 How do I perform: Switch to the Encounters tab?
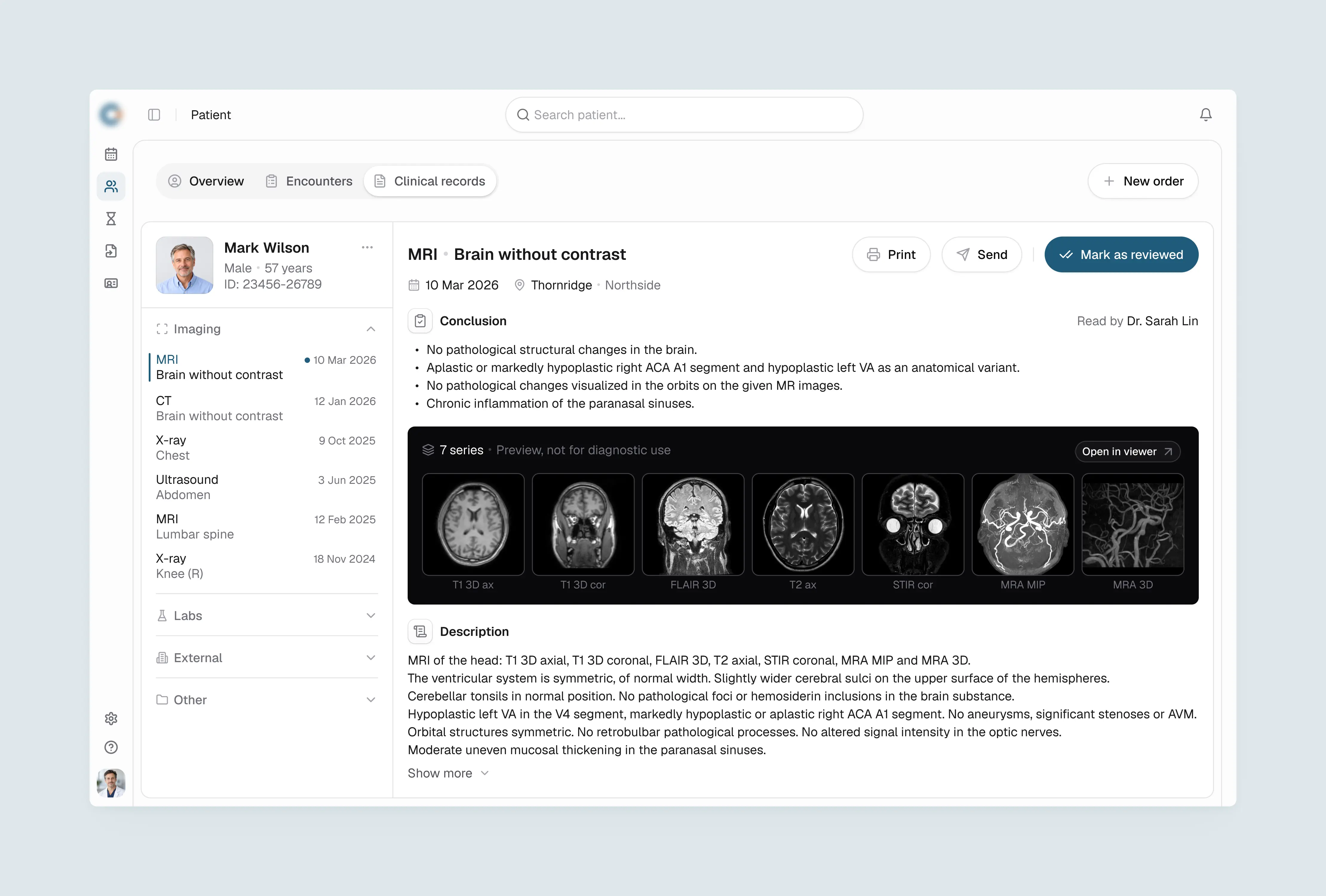point(309,181)
